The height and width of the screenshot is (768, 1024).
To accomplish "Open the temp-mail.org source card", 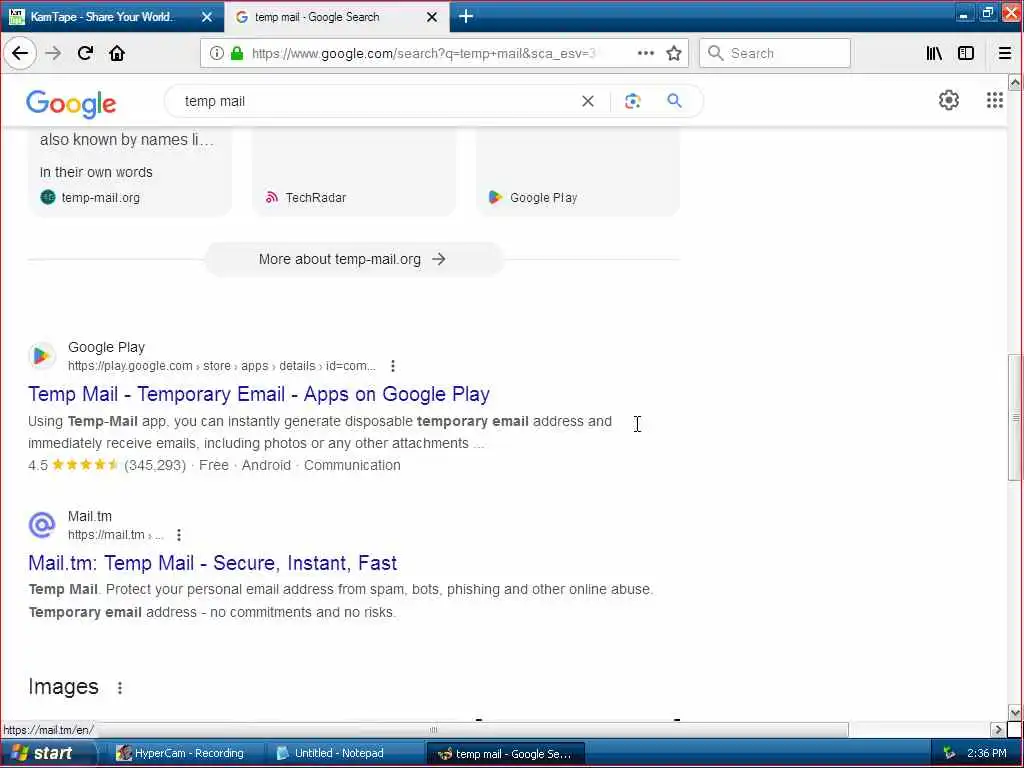I will tap(130, 172).
